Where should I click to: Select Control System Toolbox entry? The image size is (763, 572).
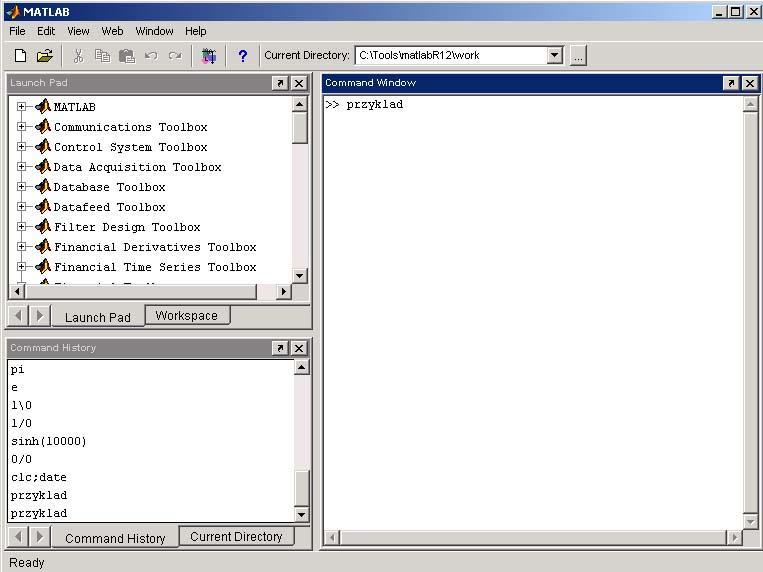(130, 147)
